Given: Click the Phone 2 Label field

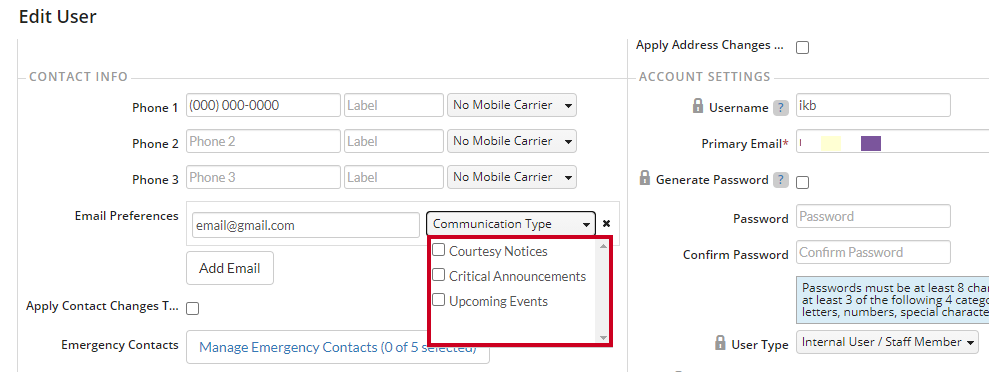Looking at the screenshot, I should pyautogui.click(x=394, y=141).
